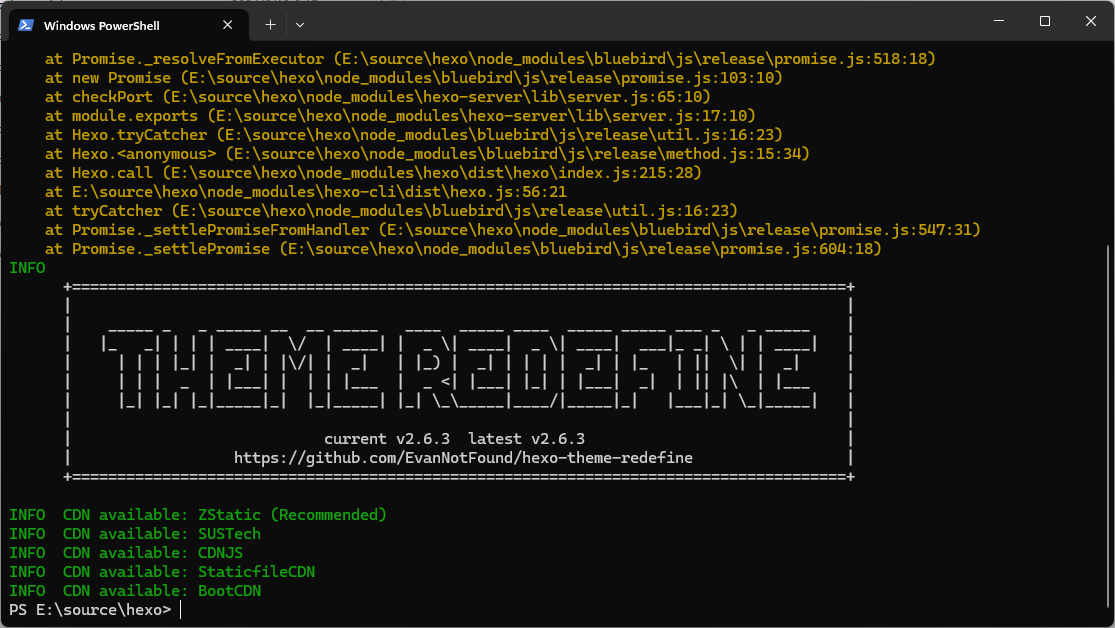Click the 'at module.exports' stack line

click(400, 116)
